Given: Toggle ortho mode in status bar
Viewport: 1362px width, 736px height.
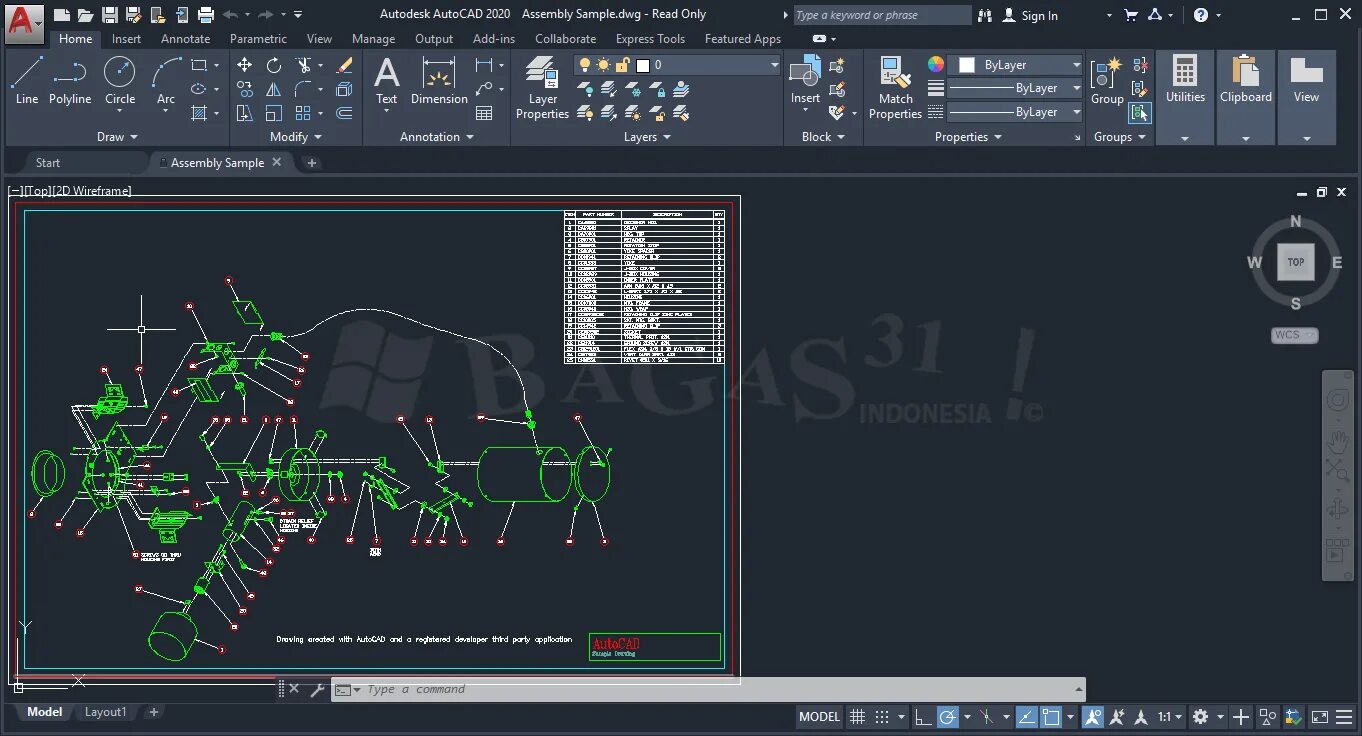Looking at the screenshot, I should pos(923,717).
